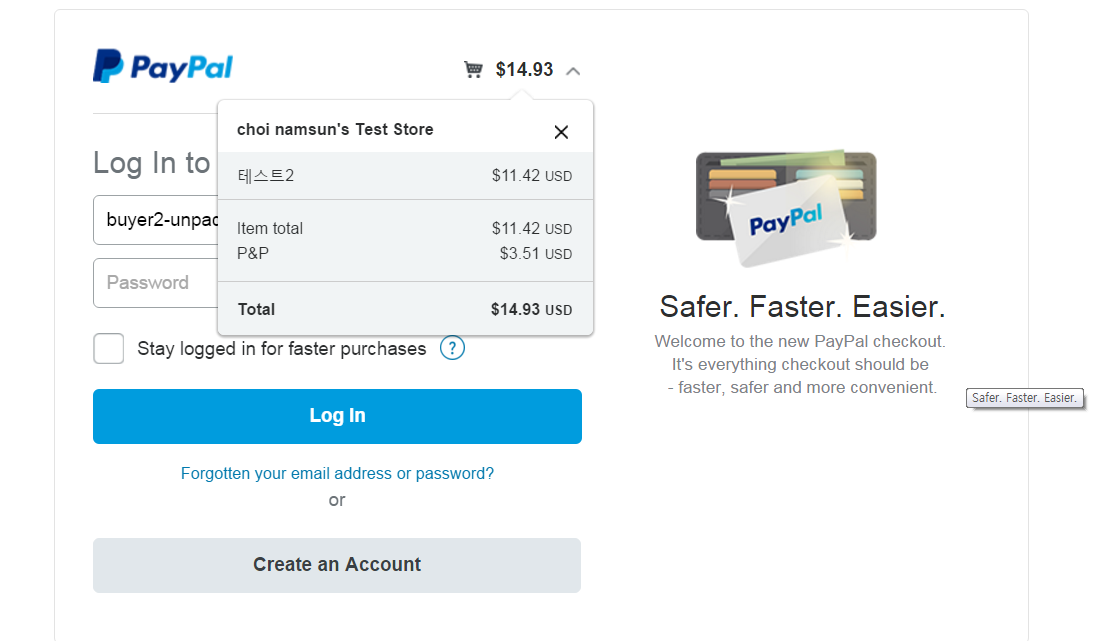Click the Total $14.93 USD row
1097x641 pixels.
pos(405,309)
